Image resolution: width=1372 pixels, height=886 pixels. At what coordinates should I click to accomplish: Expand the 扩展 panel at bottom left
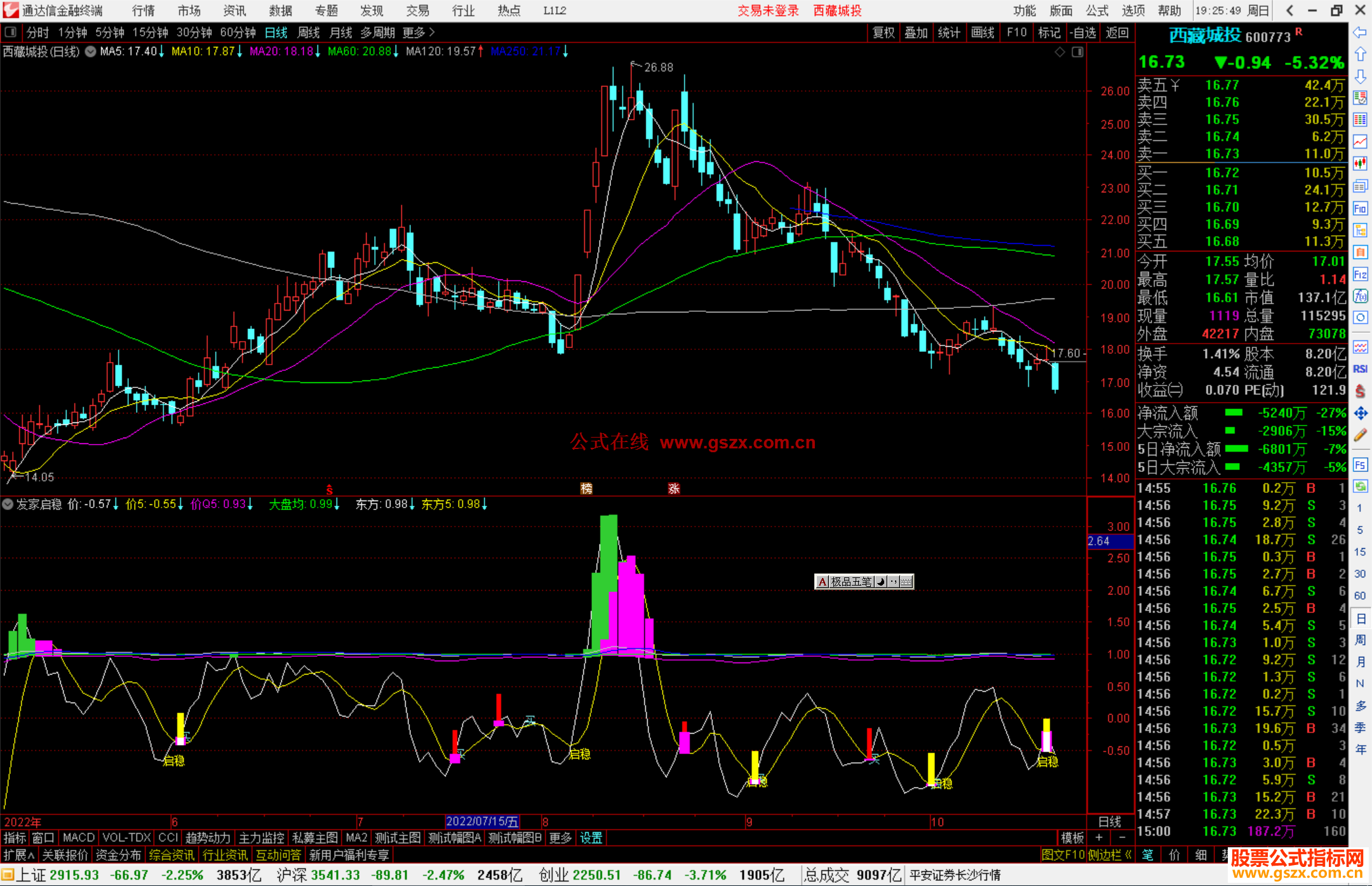(19, 855)
